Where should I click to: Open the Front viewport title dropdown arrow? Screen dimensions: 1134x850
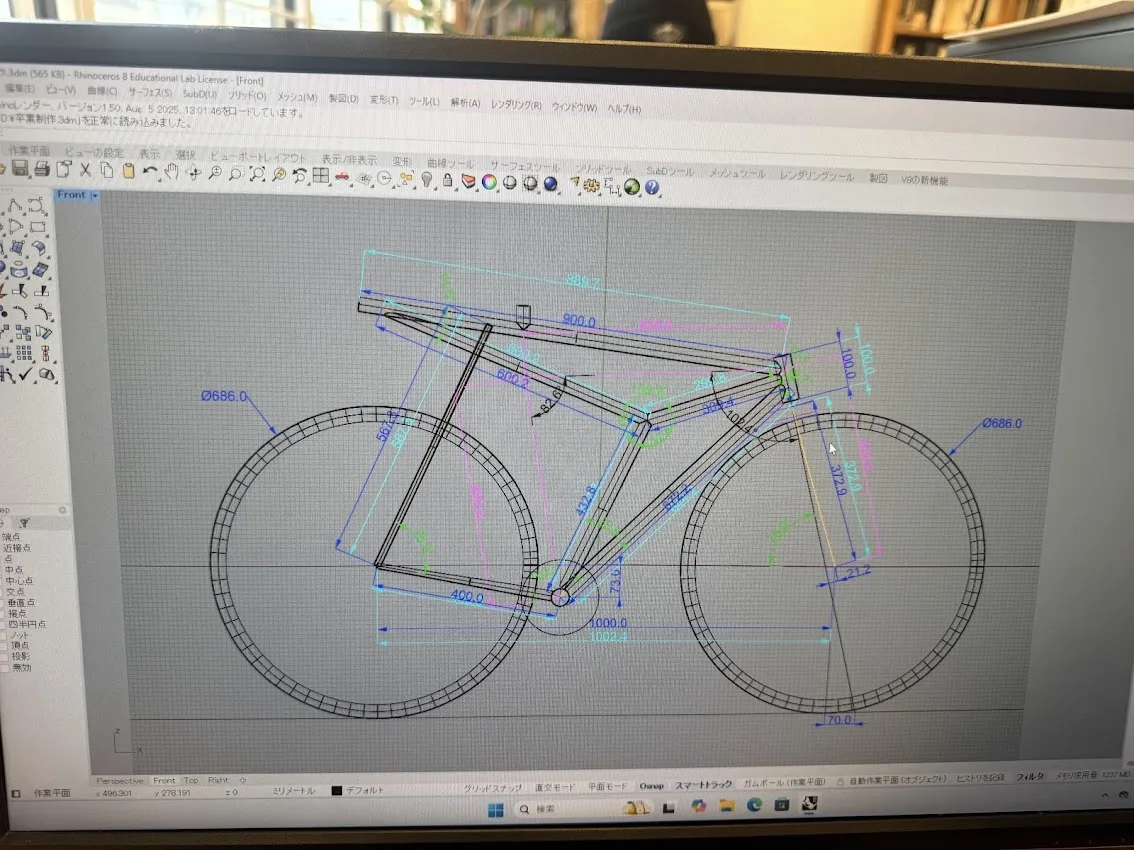click(95, 196)
